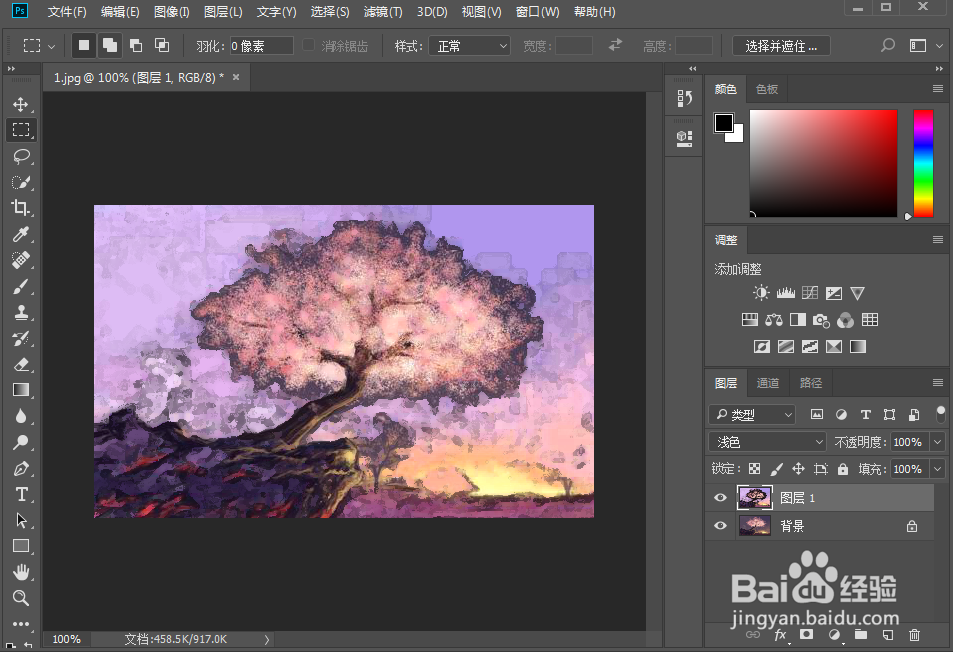Open the 不透明度 opacity dropdown arrow
The width and height of the screenshot is (953, 652).
click(x=938, y=442)
